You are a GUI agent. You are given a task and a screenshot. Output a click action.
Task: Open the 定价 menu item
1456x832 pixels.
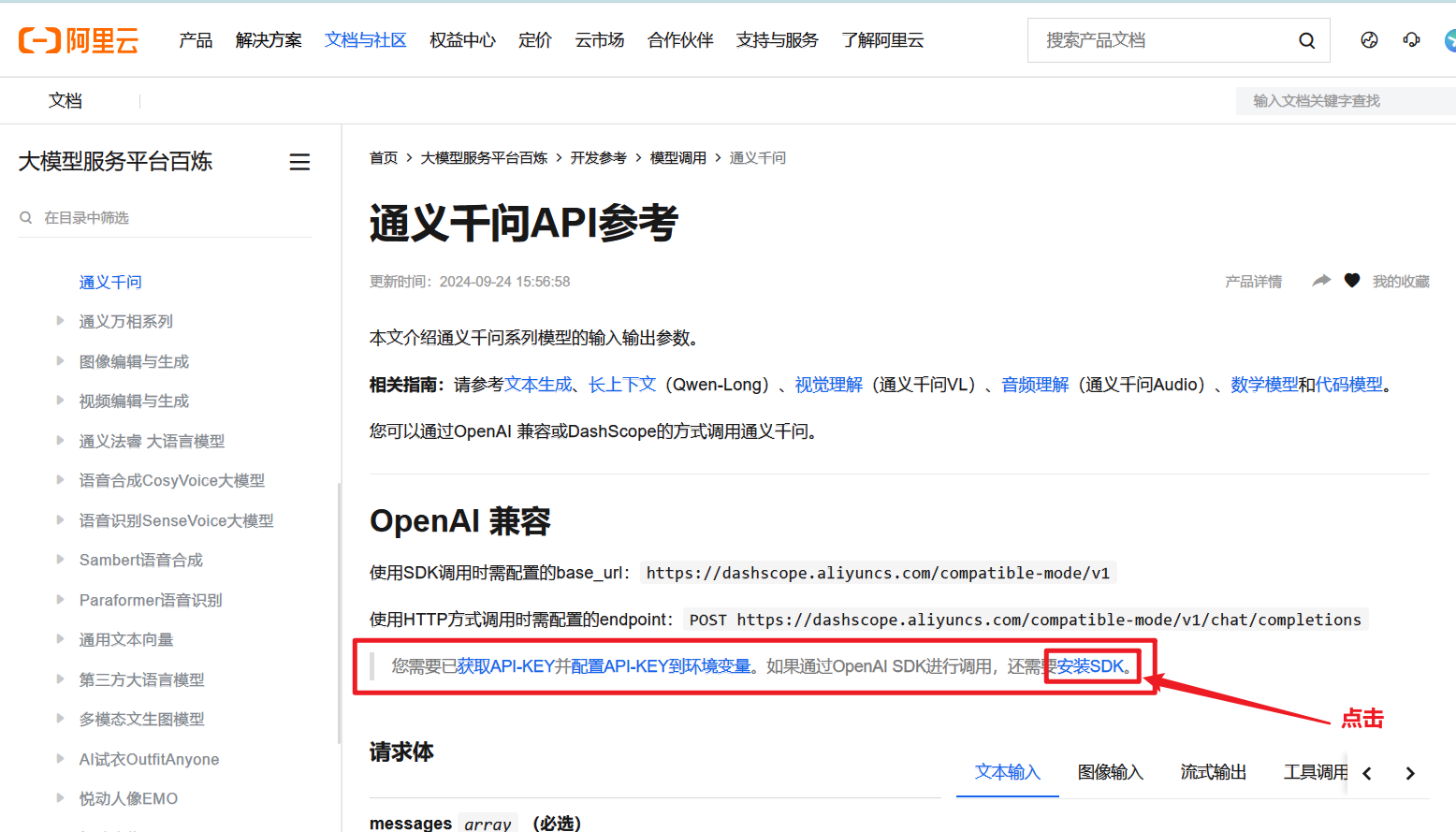tap(535, 40)
